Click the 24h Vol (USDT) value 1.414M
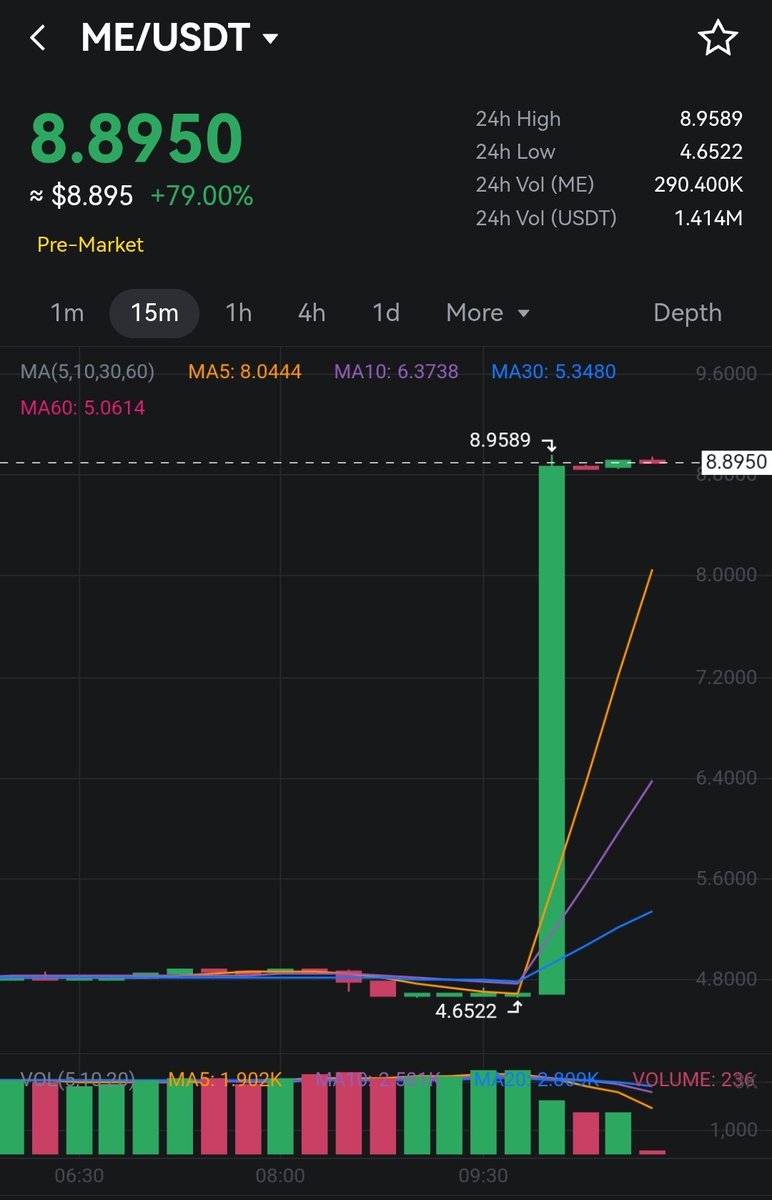This screenshot has width=772, height=1200. click(707, 218)
